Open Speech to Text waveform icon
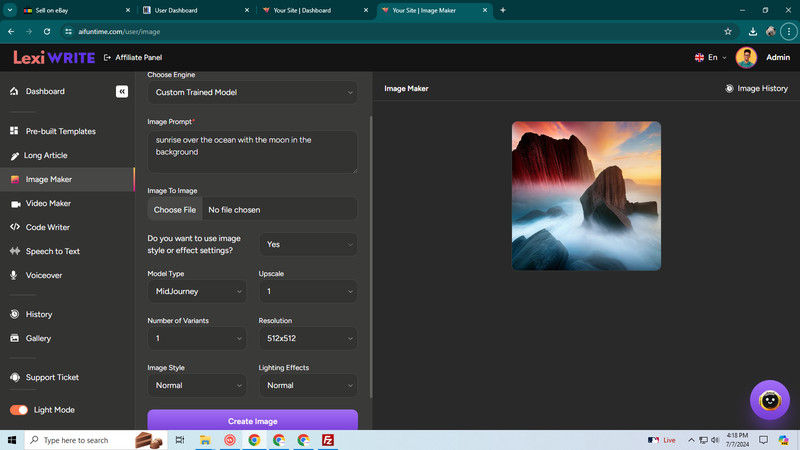800x450 pixels. pos(15,251)
